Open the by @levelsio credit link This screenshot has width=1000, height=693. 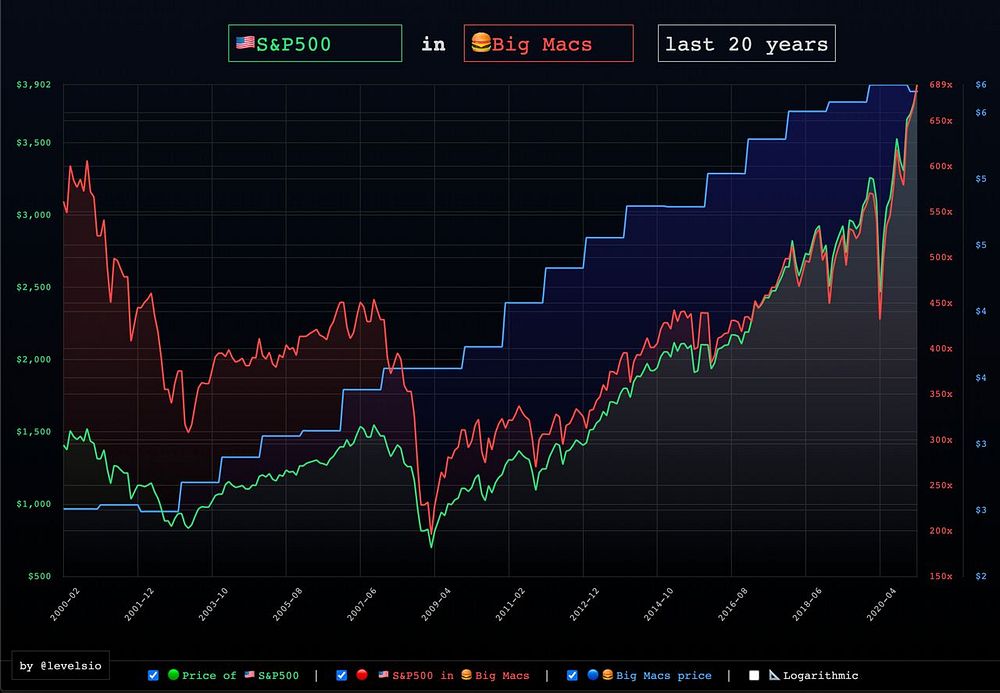tap(61, 666)
